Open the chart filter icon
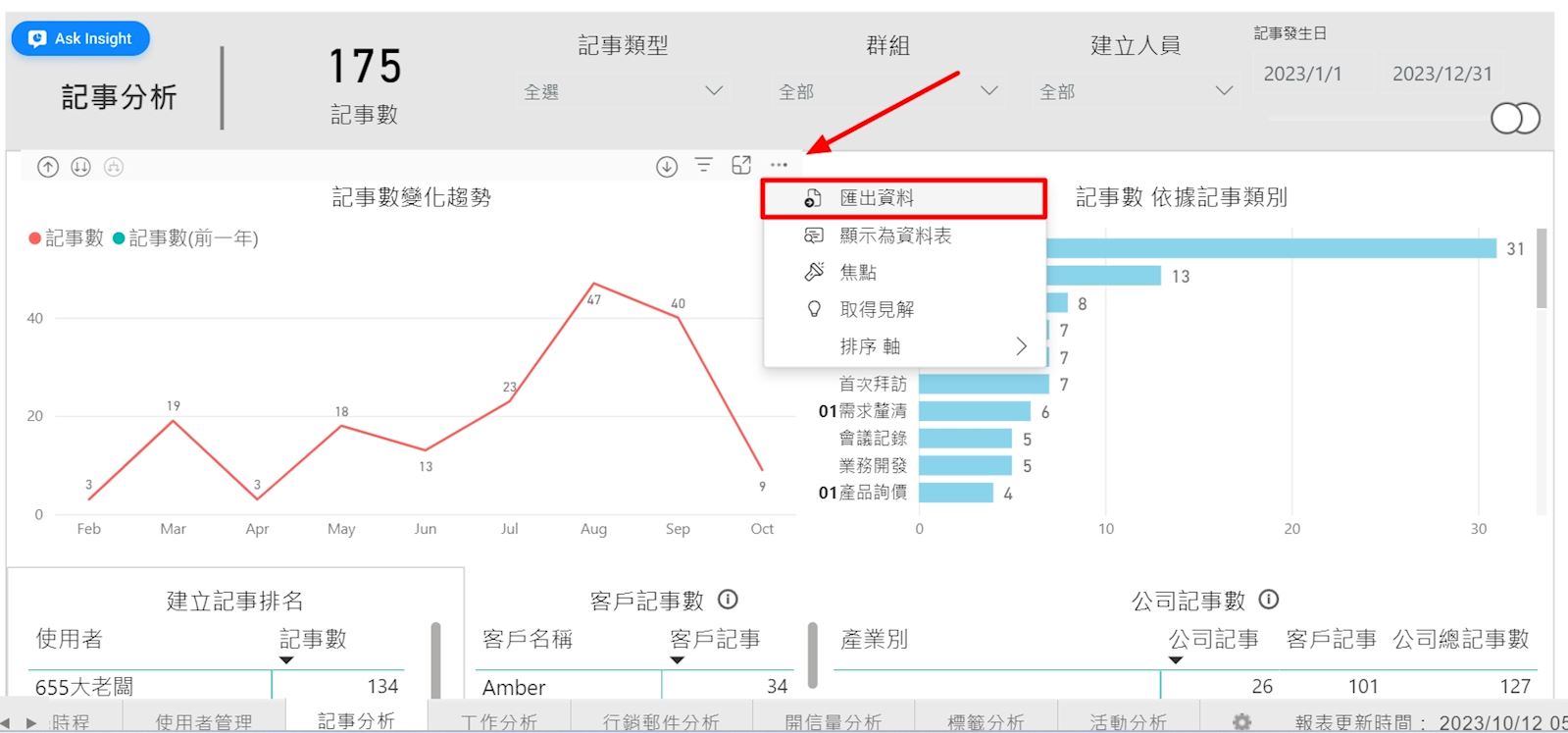This screenshot has width=1568, height=733. click(x=704, y=166)
